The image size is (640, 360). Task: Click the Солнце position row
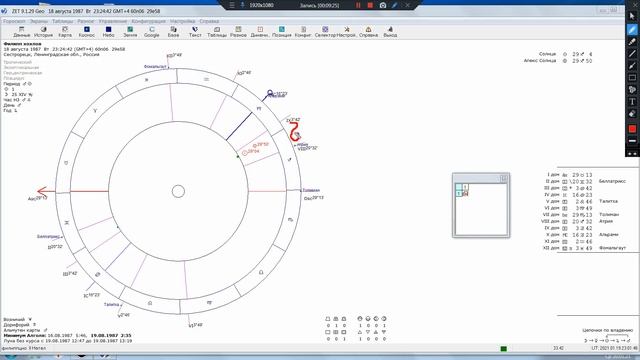[565, 54]
